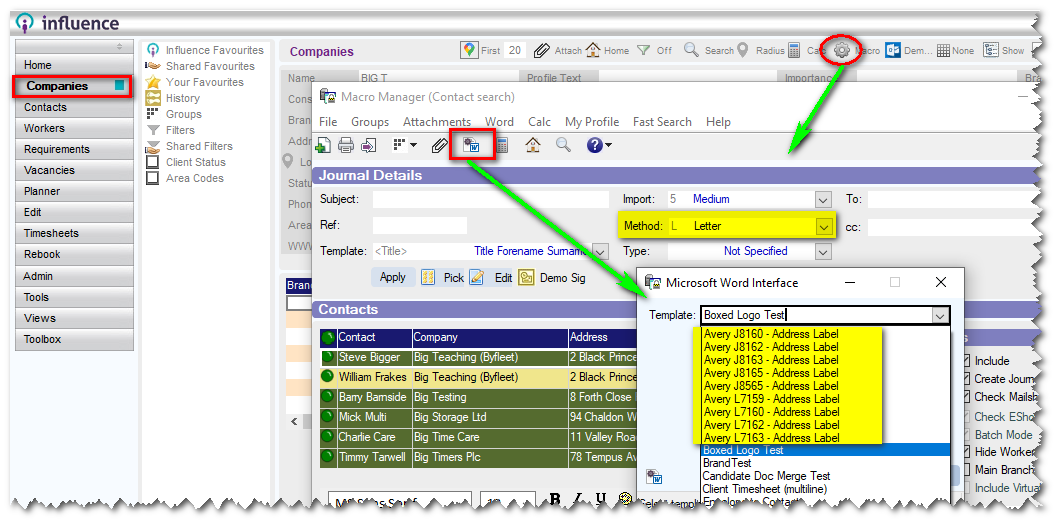
Task: Click the Underline formatting icon
Action: click(600, 500)
